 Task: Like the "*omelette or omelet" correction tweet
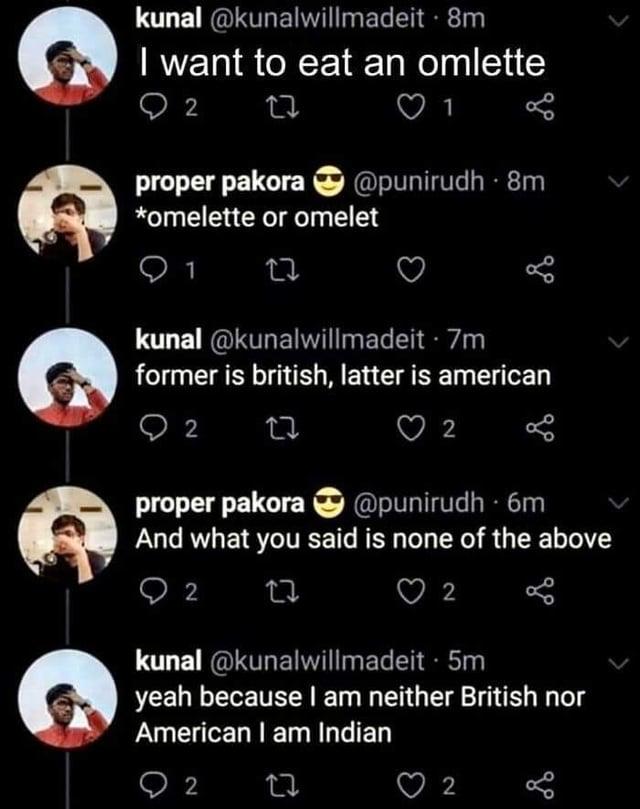coord(410,269)
